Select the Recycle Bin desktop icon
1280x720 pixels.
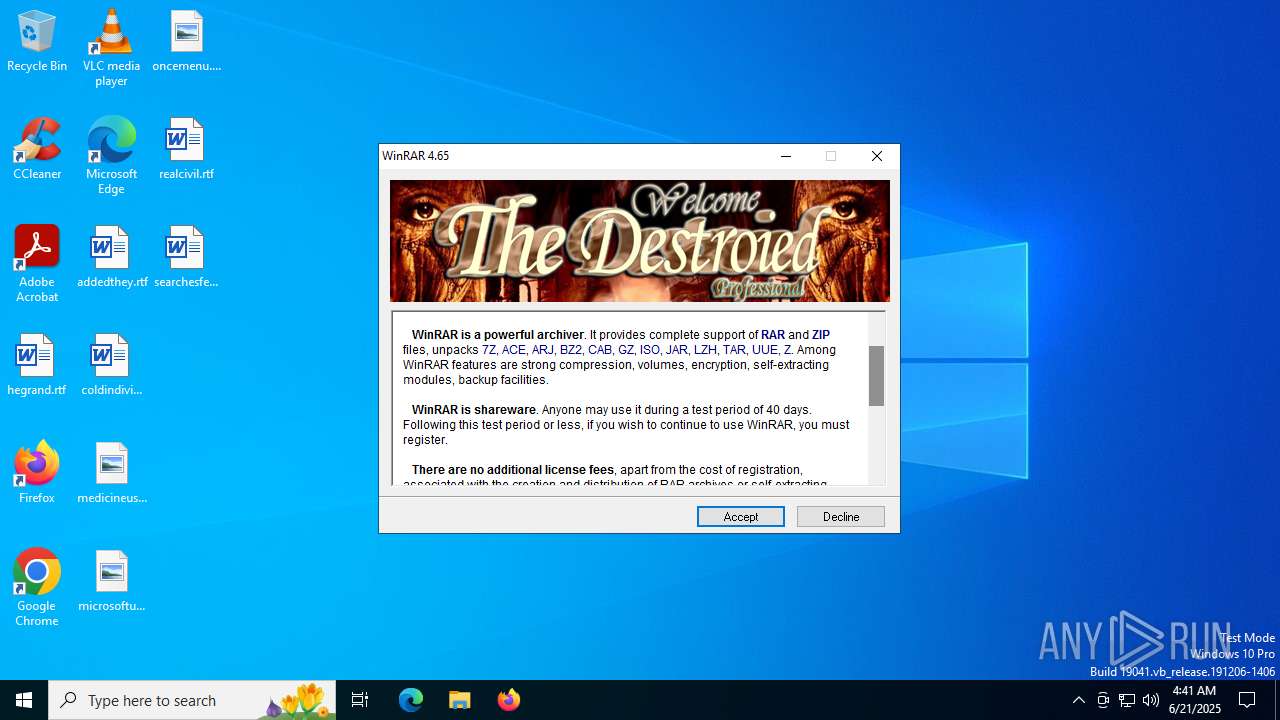(x=37, y=41)
